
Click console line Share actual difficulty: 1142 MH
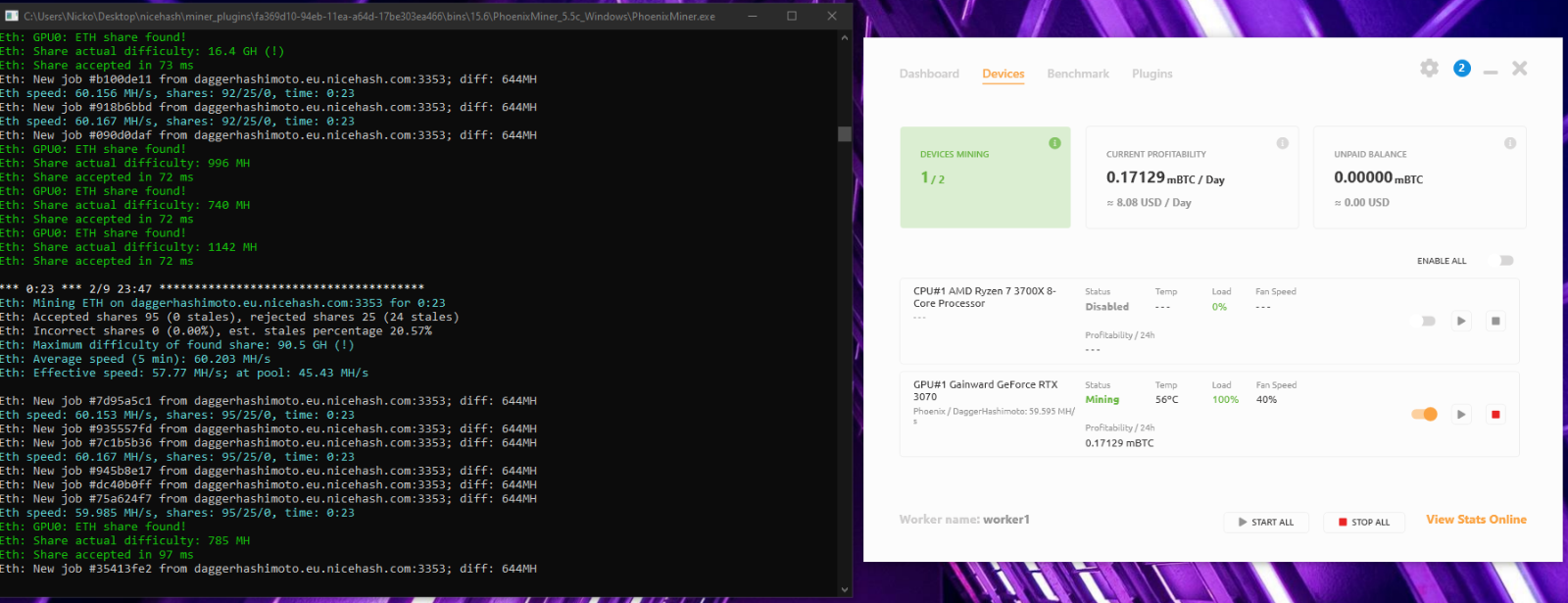tap(128, 247)
